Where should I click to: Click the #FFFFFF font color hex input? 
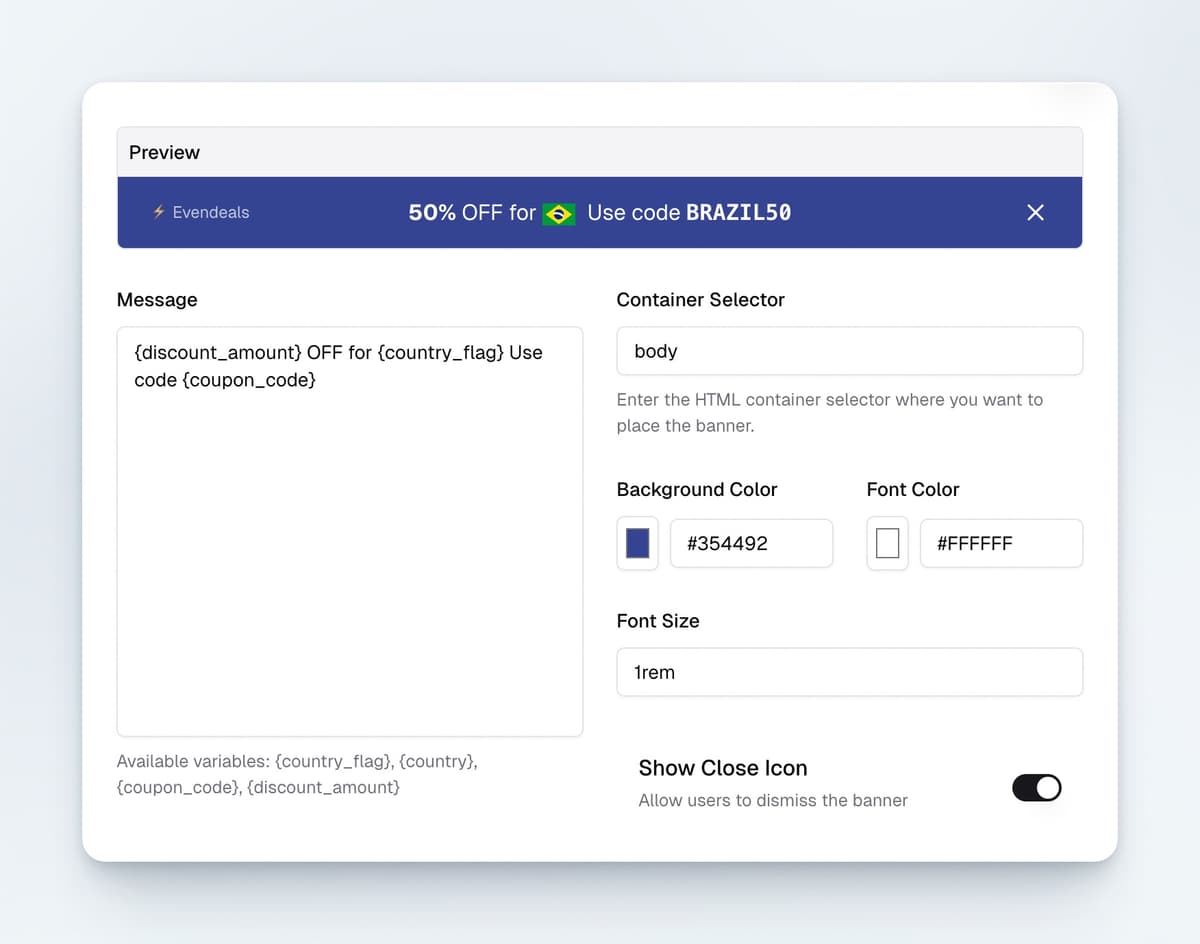tap(1000, 544)
